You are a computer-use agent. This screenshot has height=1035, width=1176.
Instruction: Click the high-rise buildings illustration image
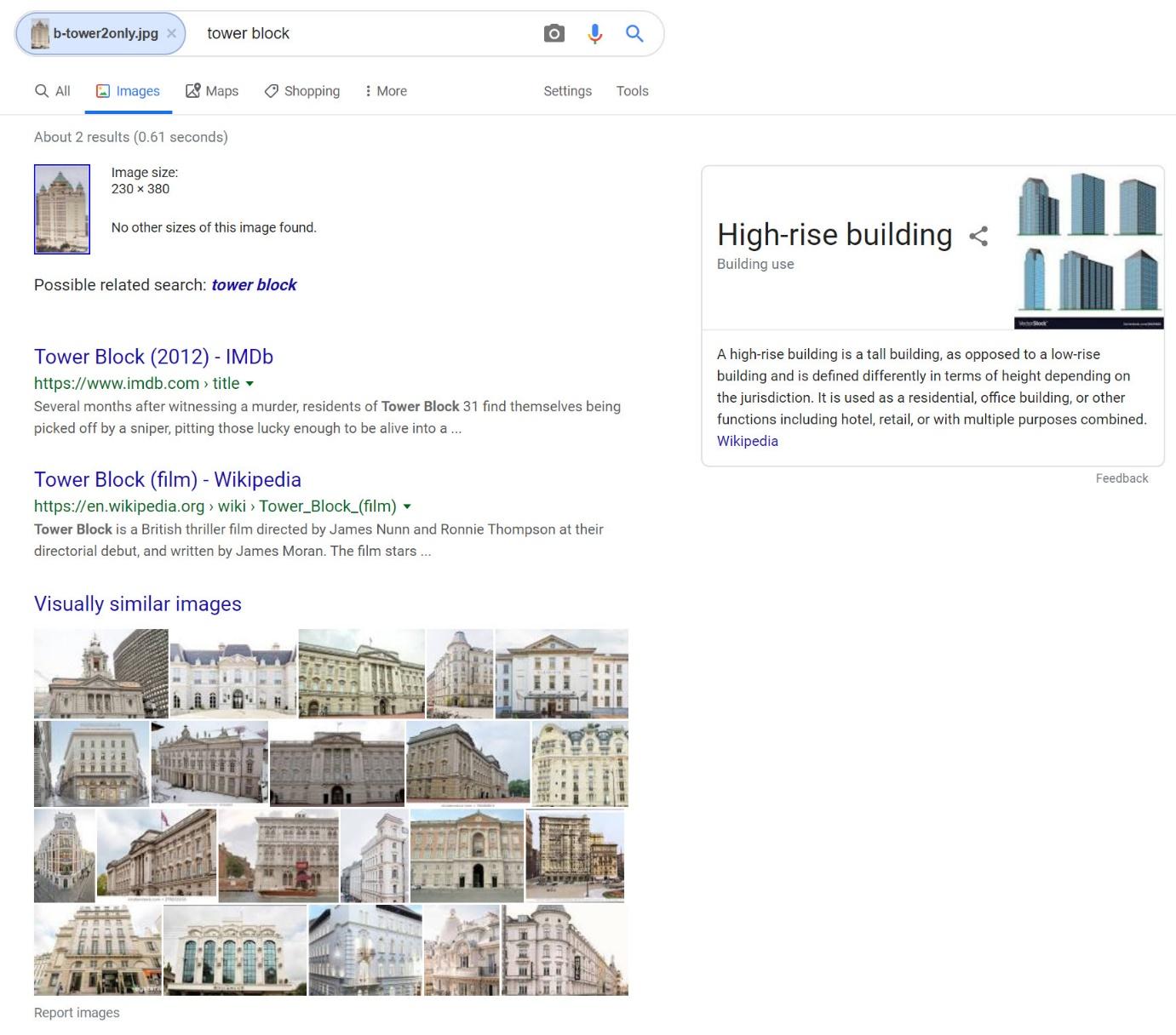click(1089, 248)
